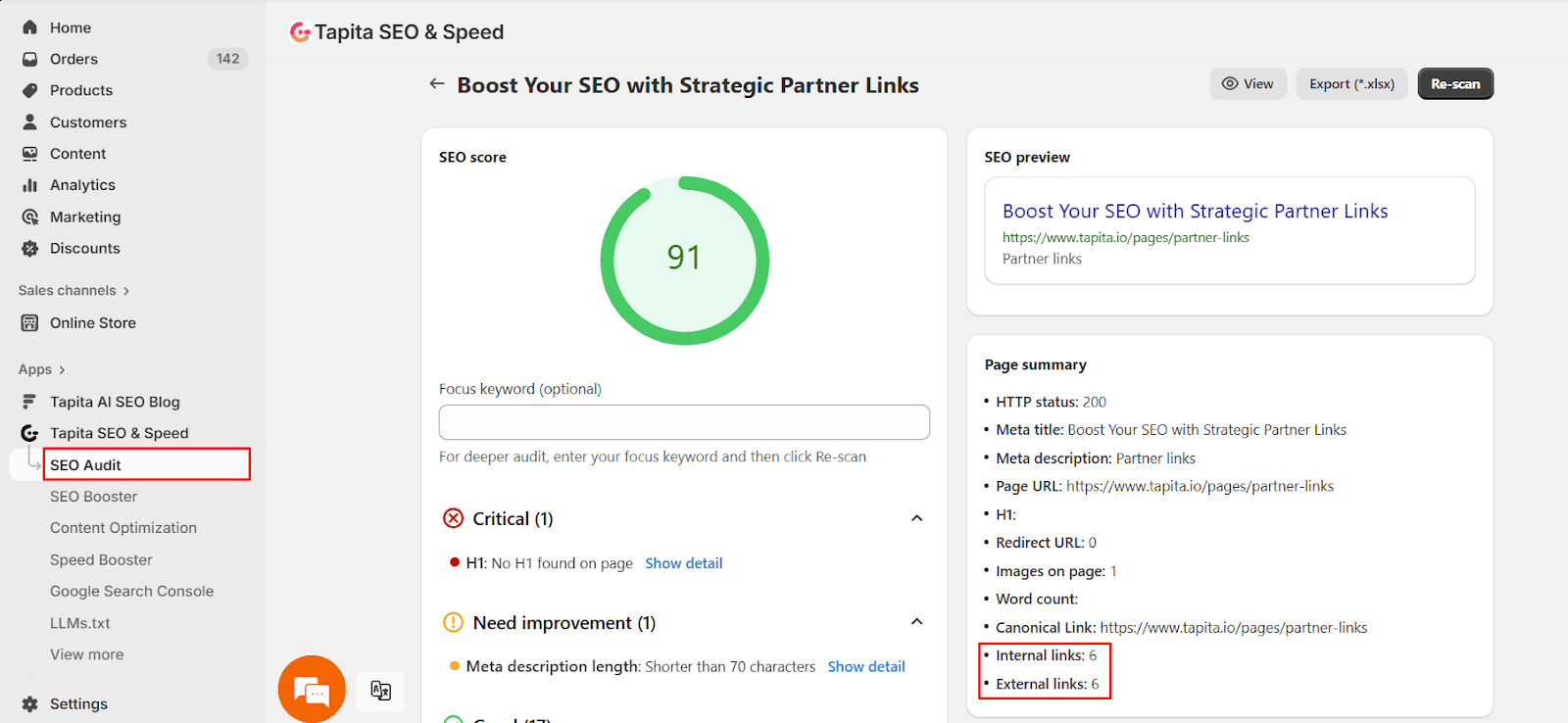Image resolution: width=1568 pixels, height=723 pixels.
Task: Open SEO preview title link
Action: [1196, 211]
